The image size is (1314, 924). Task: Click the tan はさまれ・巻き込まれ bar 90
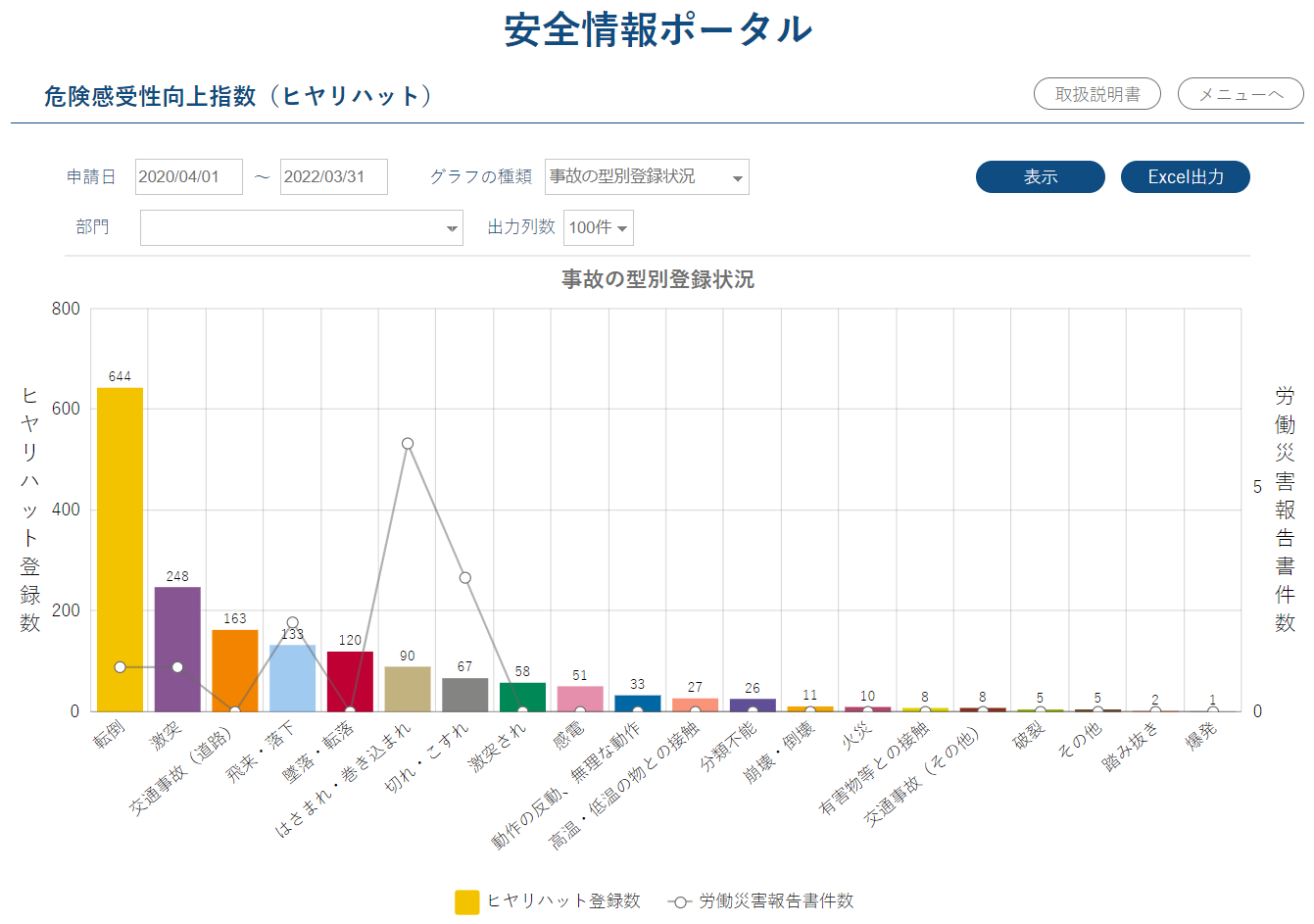[x=408, y=689]
